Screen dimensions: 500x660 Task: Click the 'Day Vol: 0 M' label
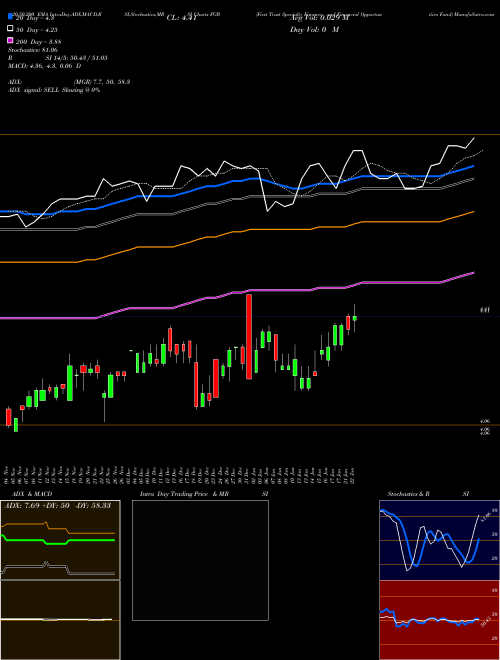coord(314,29)
